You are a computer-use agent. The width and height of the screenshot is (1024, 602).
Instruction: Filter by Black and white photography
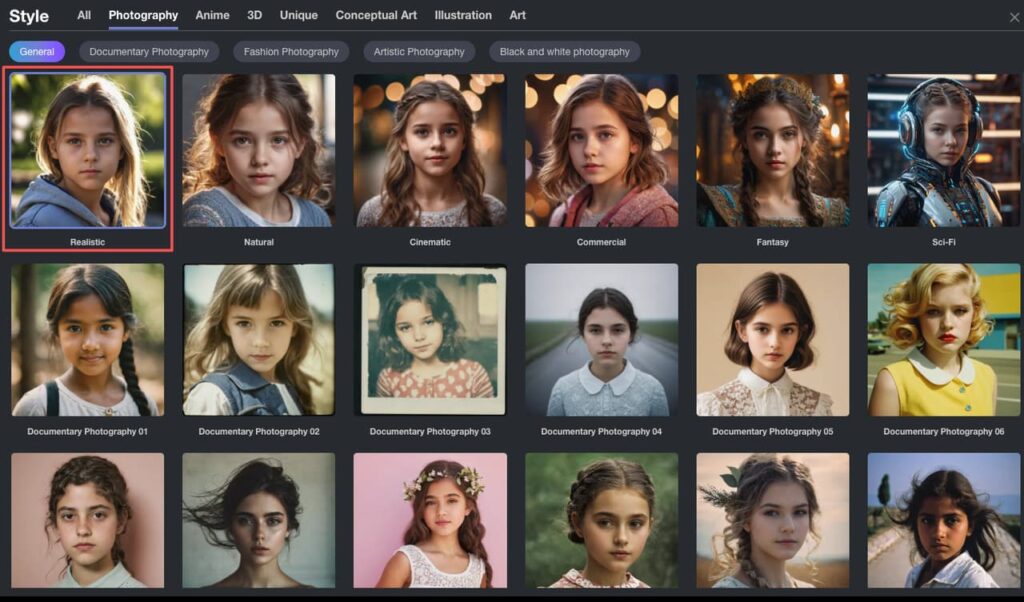[565, 52]
